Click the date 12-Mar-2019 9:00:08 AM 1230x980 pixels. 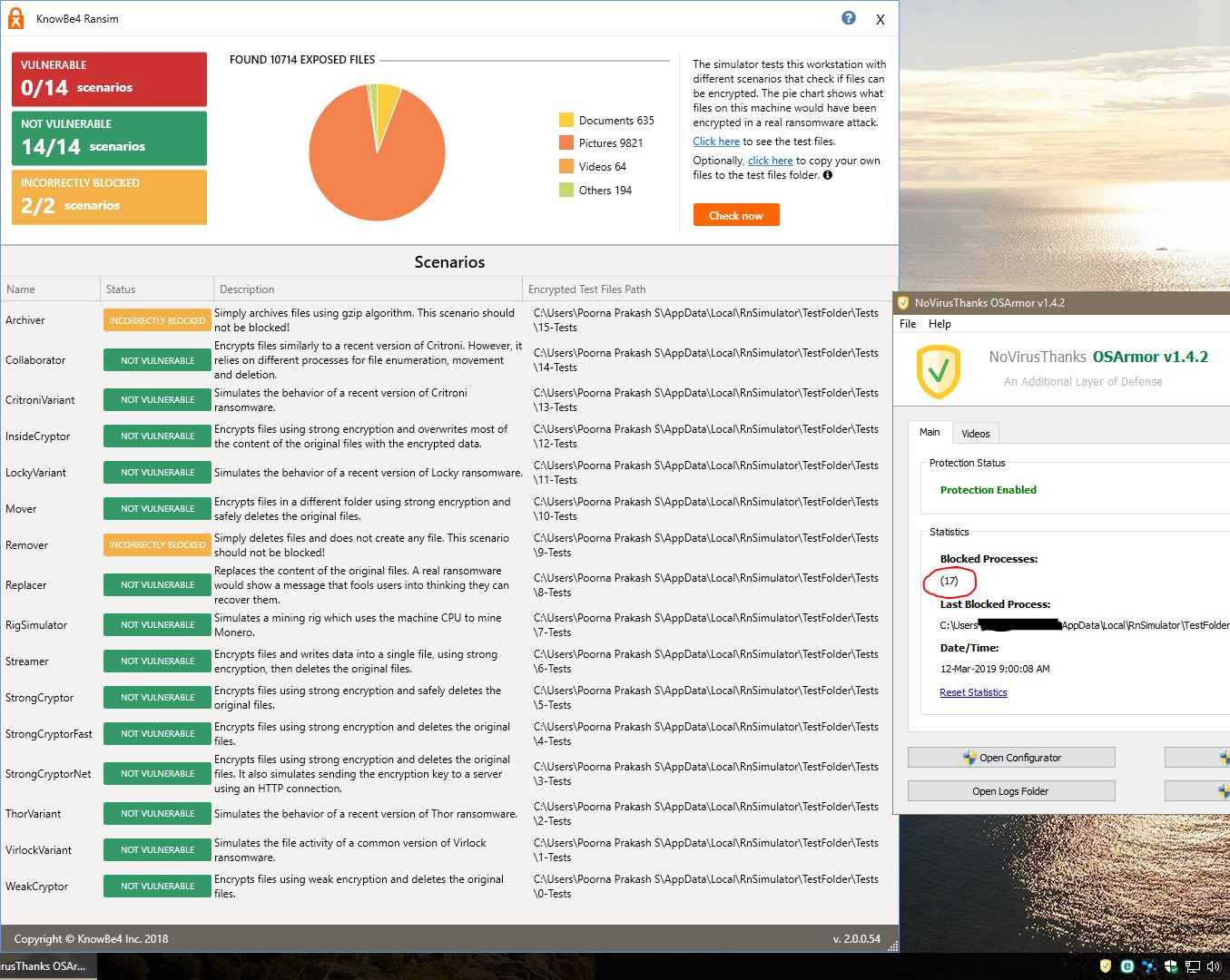point(995,669)
